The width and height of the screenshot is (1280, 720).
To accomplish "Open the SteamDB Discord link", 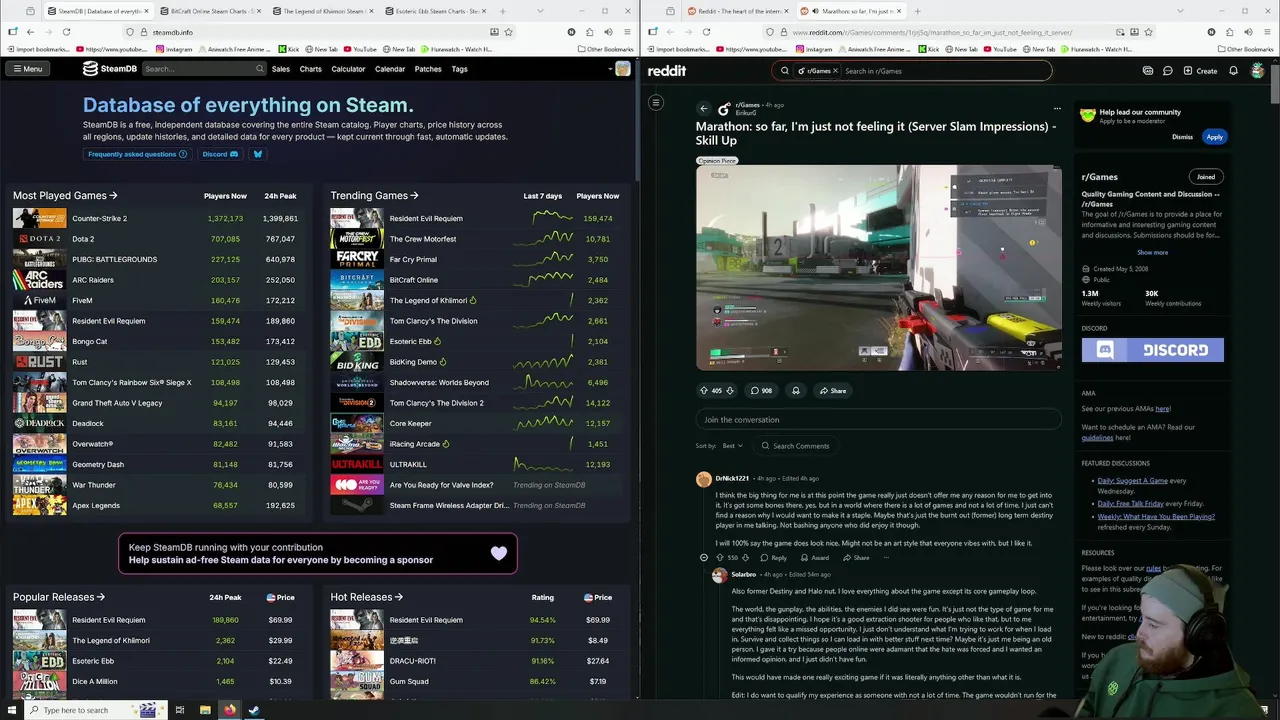I will (x=220, y=154).
